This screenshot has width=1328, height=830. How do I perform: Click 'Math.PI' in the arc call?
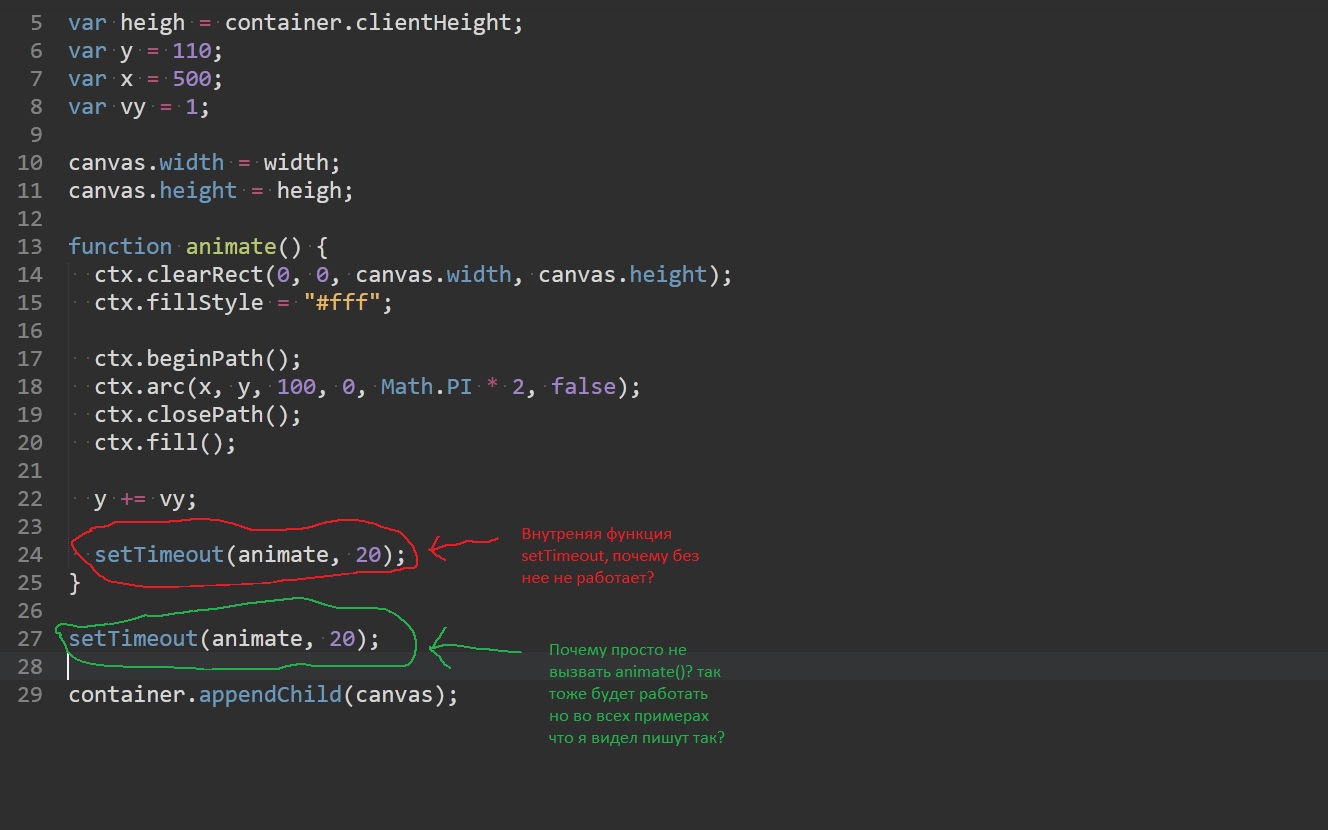click(x=426, y=387)
